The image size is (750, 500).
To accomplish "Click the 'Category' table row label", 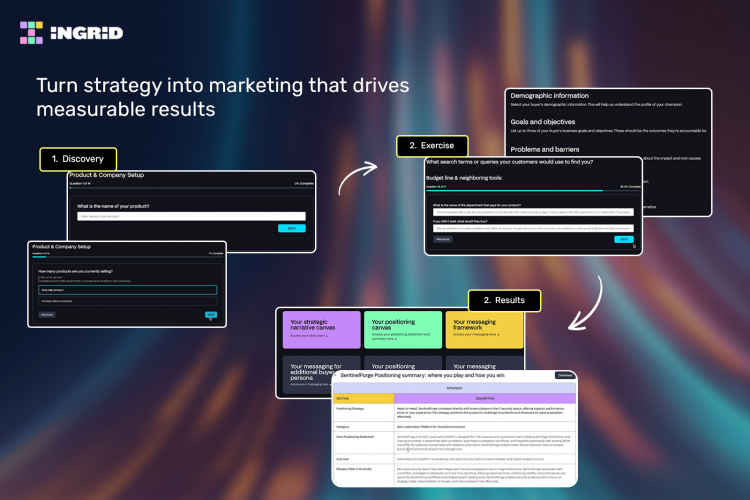I will [x=342, y=427].
